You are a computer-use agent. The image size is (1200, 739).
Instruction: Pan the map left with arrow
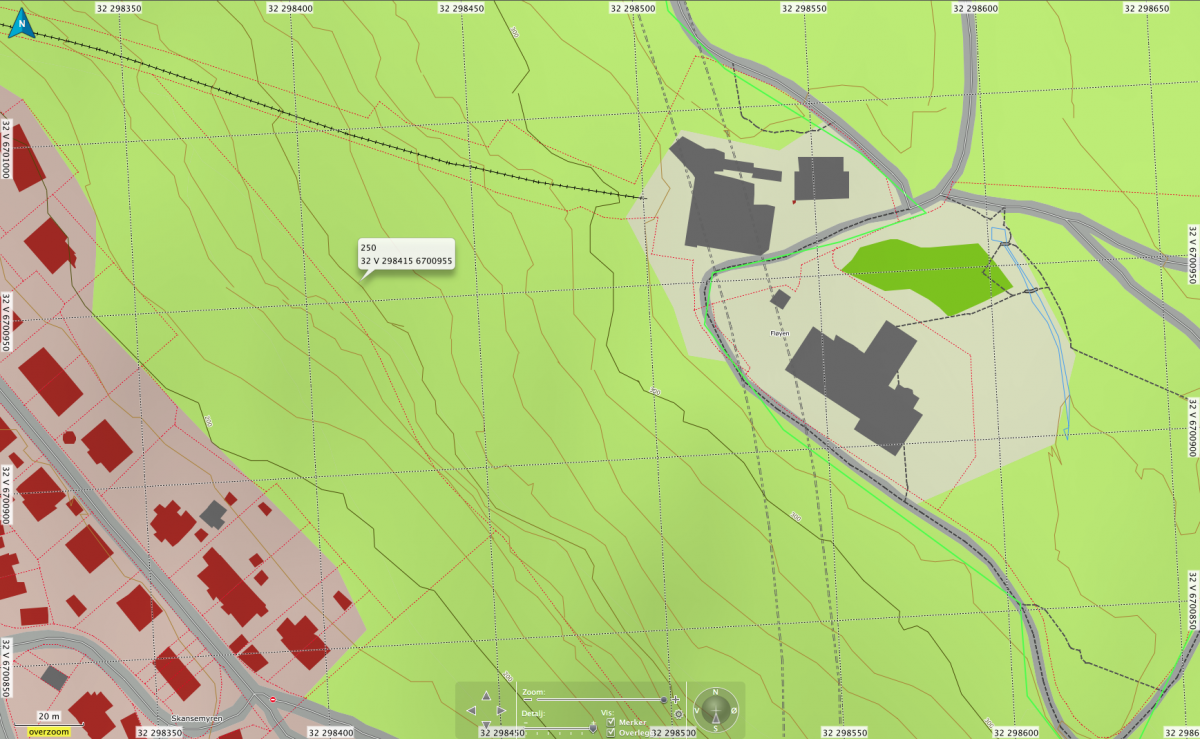(471, 710)
